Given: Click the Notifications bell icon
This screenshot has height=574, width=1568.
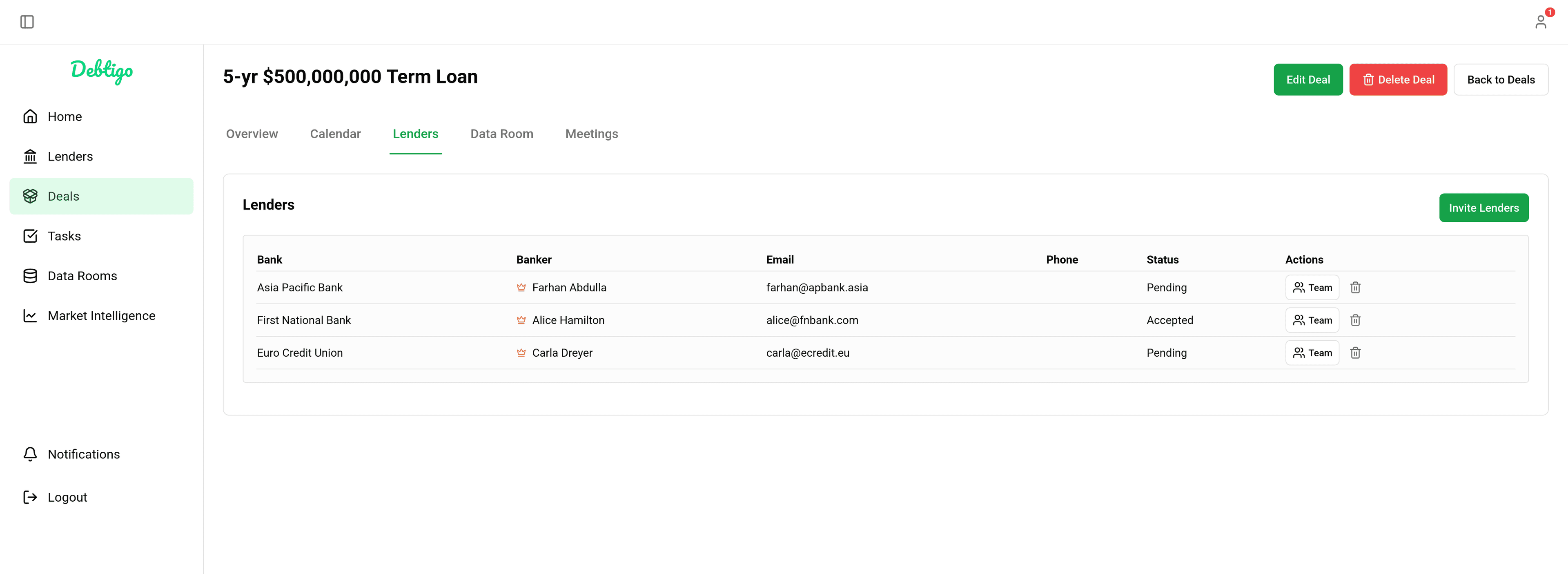Looking at the screenshot, I should point(31,454).
